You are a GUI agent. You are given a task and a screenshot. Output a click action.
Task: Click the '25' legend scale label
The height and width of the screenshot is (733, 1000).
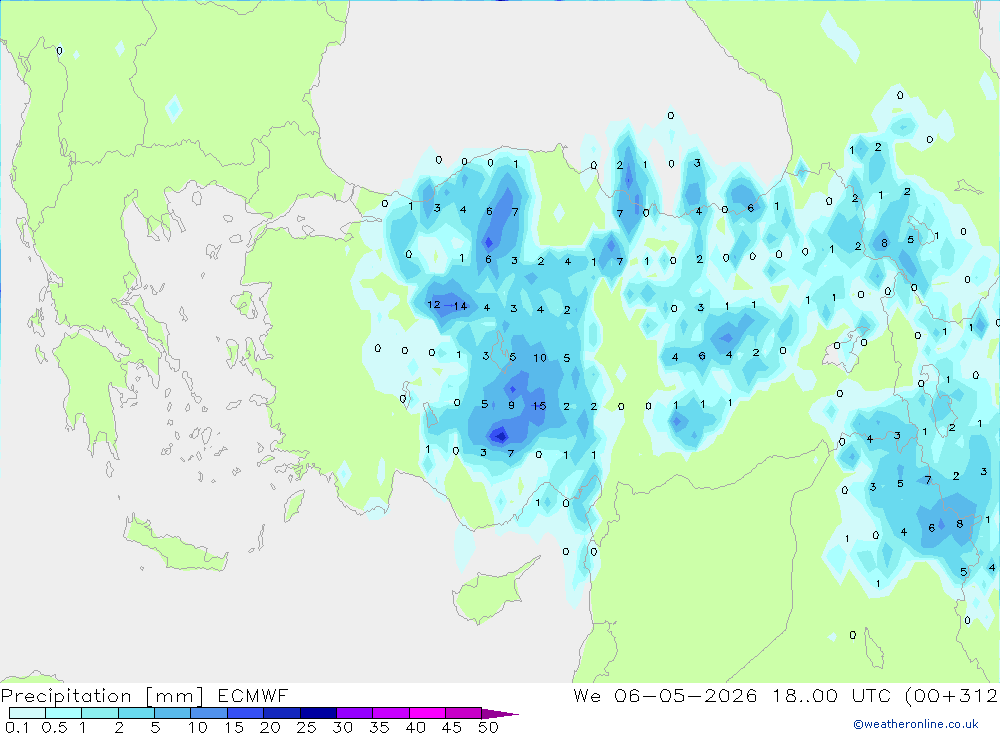(x=307, y=727)
